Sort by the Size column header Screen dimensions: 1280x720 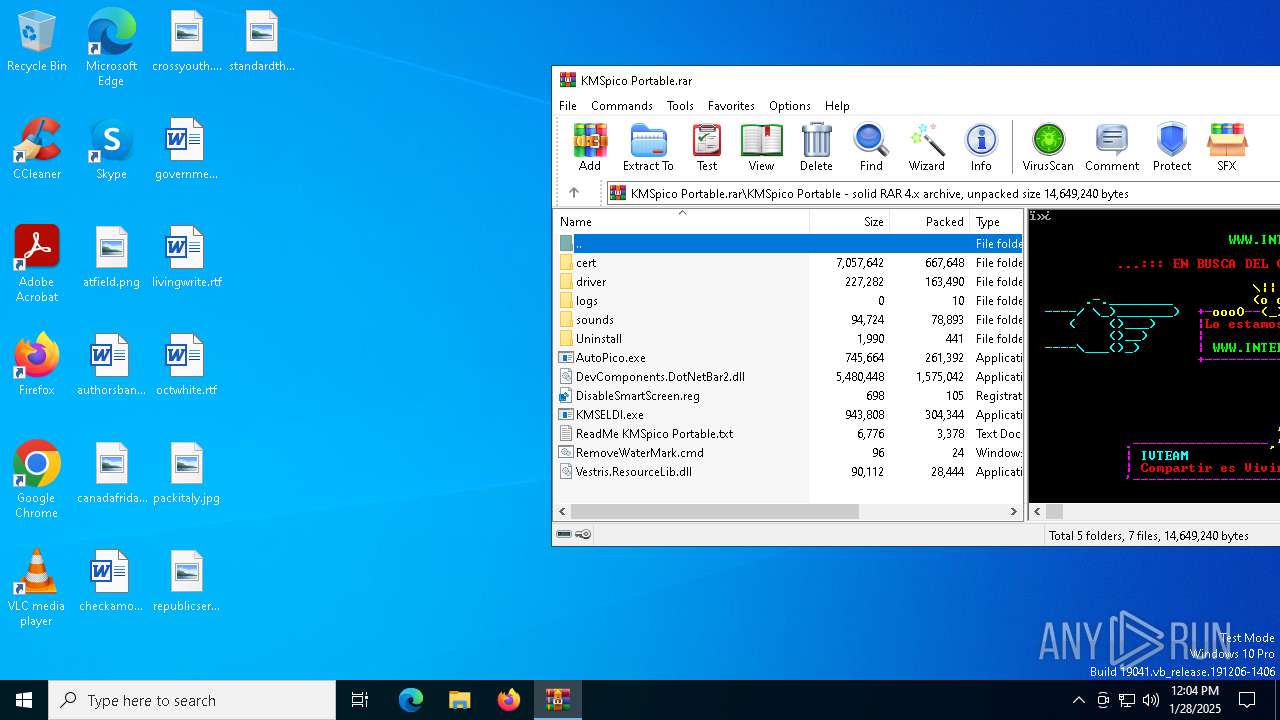[x=850, y=221]
